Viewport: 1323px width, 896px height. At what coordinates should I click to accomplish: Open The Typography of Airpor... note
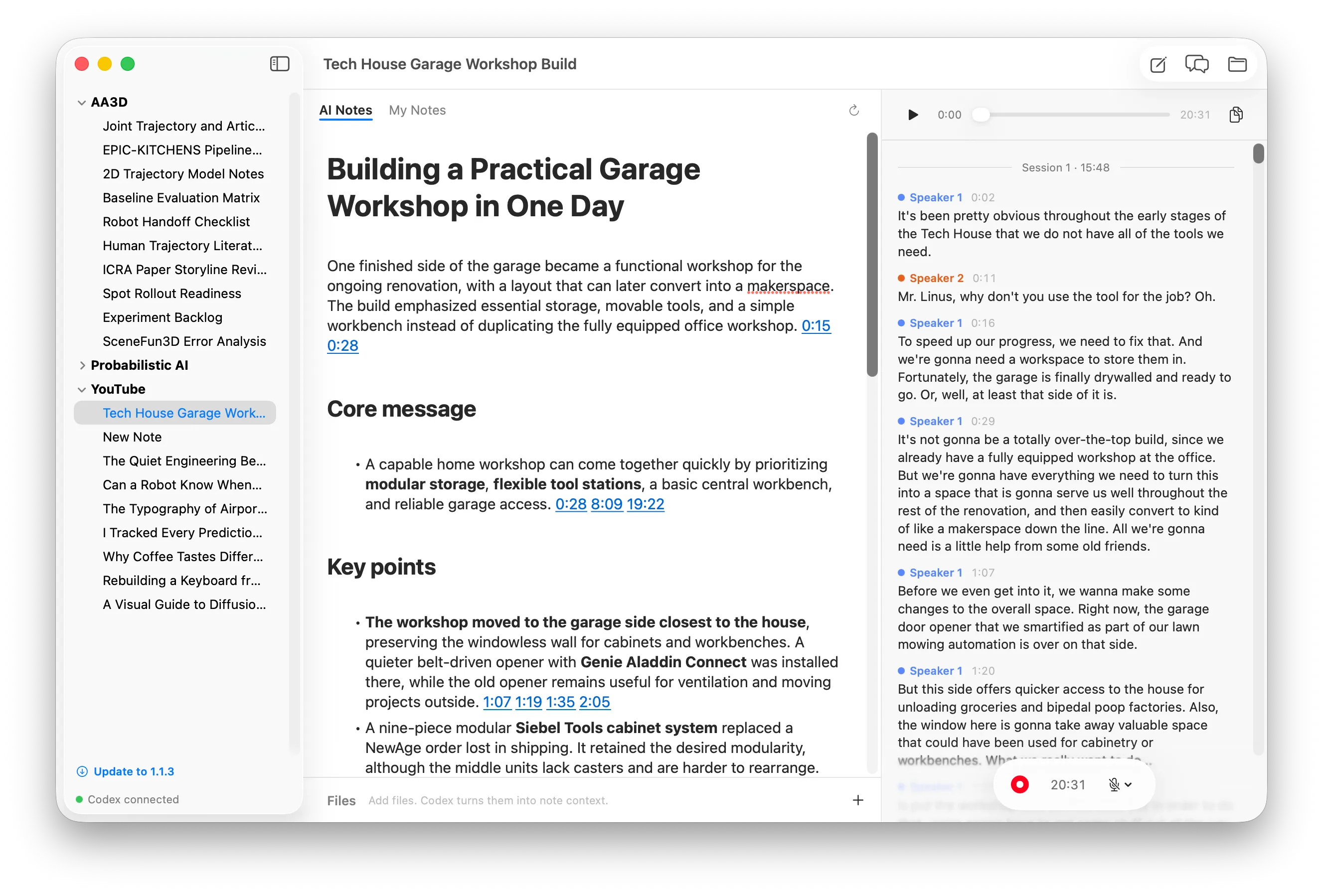(x=185, y=509)
